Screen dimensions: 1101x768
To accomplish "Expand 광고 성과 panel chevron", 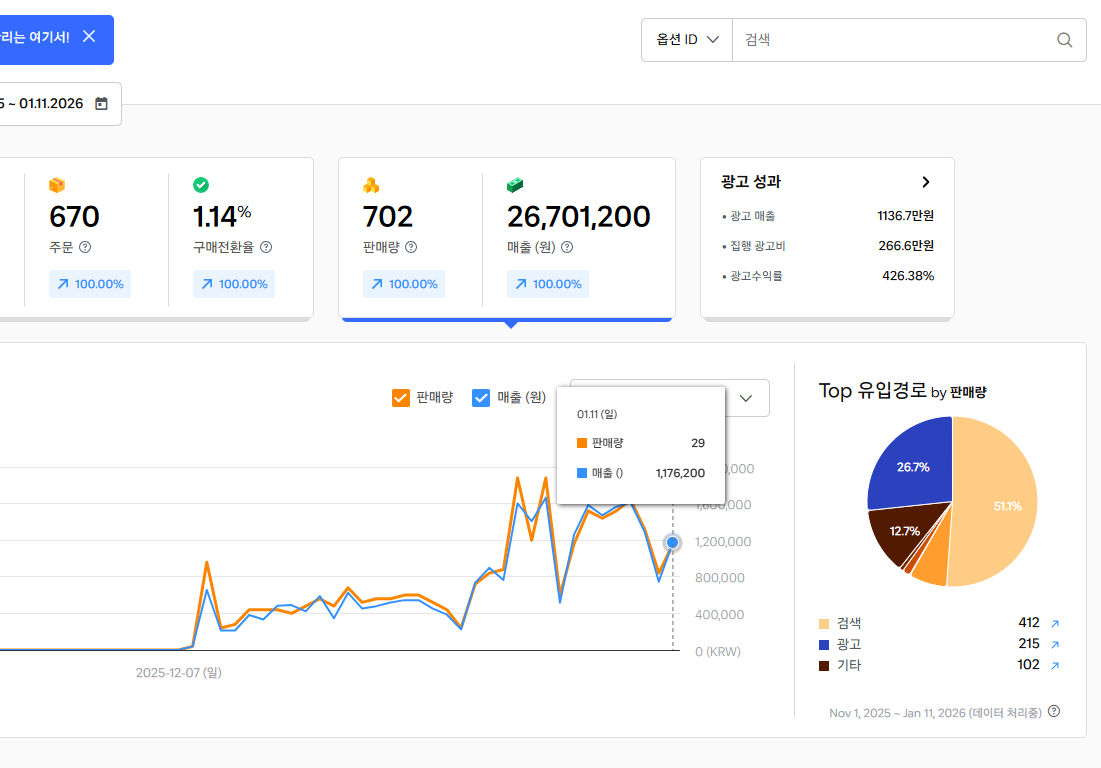I will click(x=926, y=182).
